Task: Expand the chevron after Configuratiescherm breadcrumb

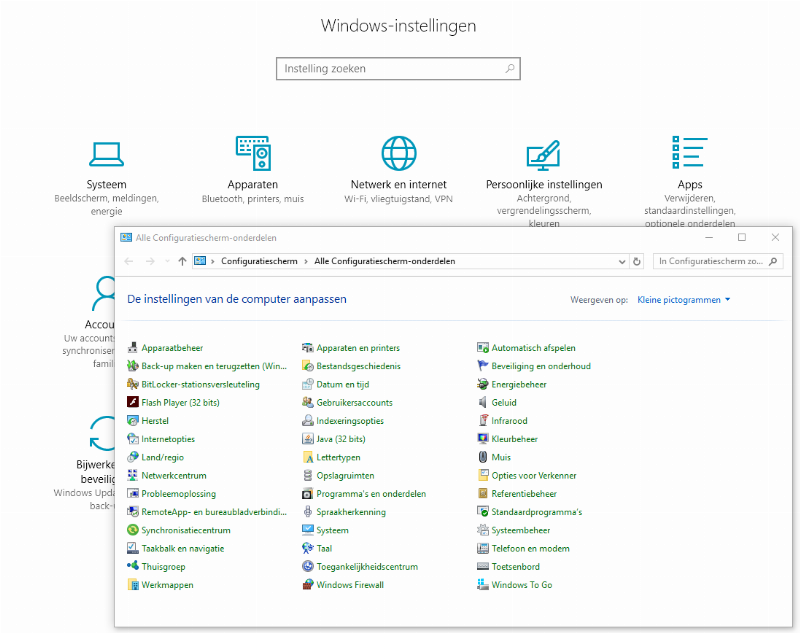Action: pos(306,261)
